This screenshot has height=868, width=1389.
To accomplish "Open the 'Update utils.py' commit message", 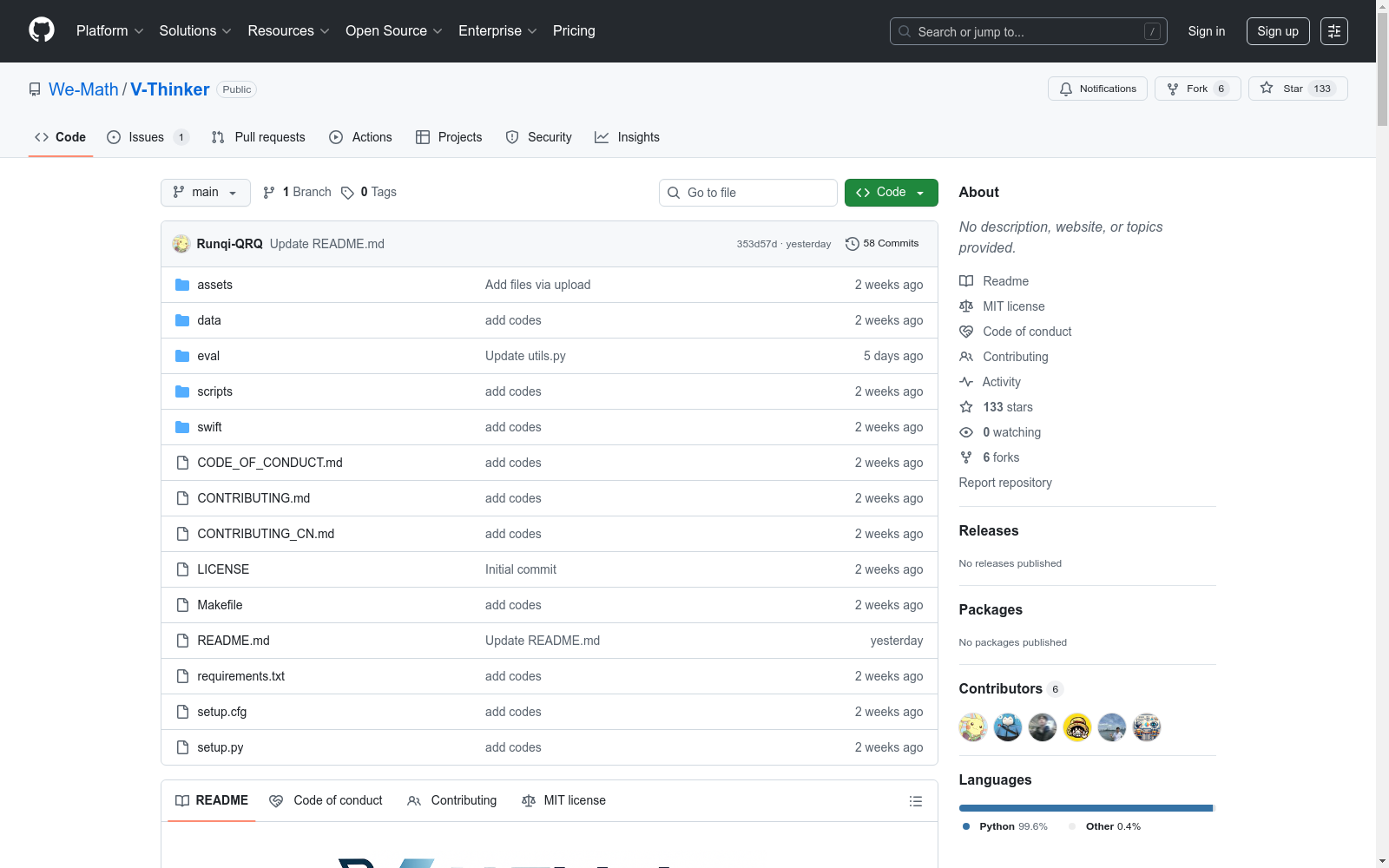I will (x=525, y=356).
